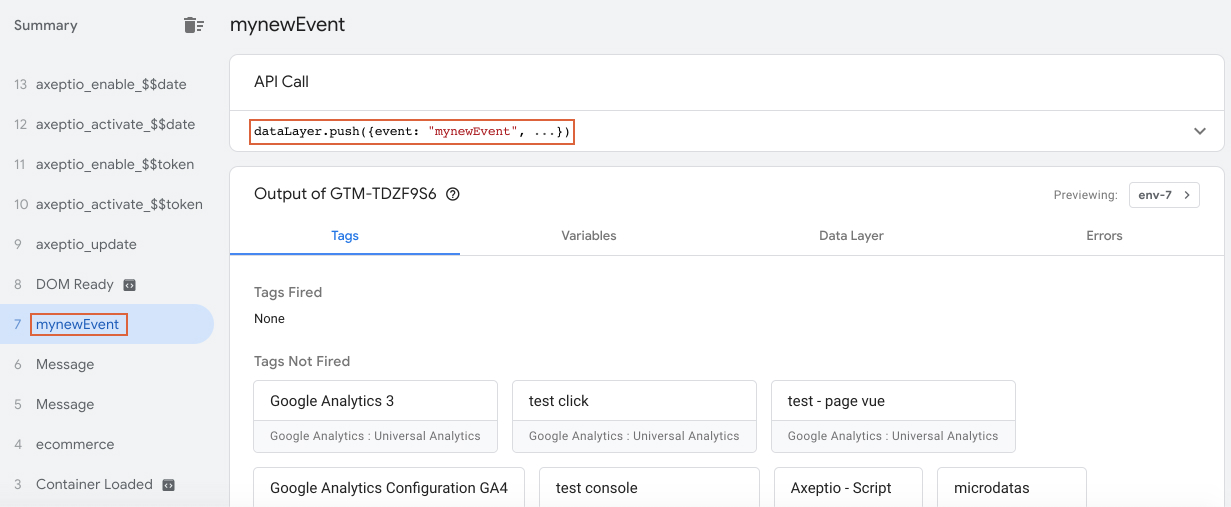Open the Google Analytics 3 tag card
The image size is (1231, 507).
375,416
